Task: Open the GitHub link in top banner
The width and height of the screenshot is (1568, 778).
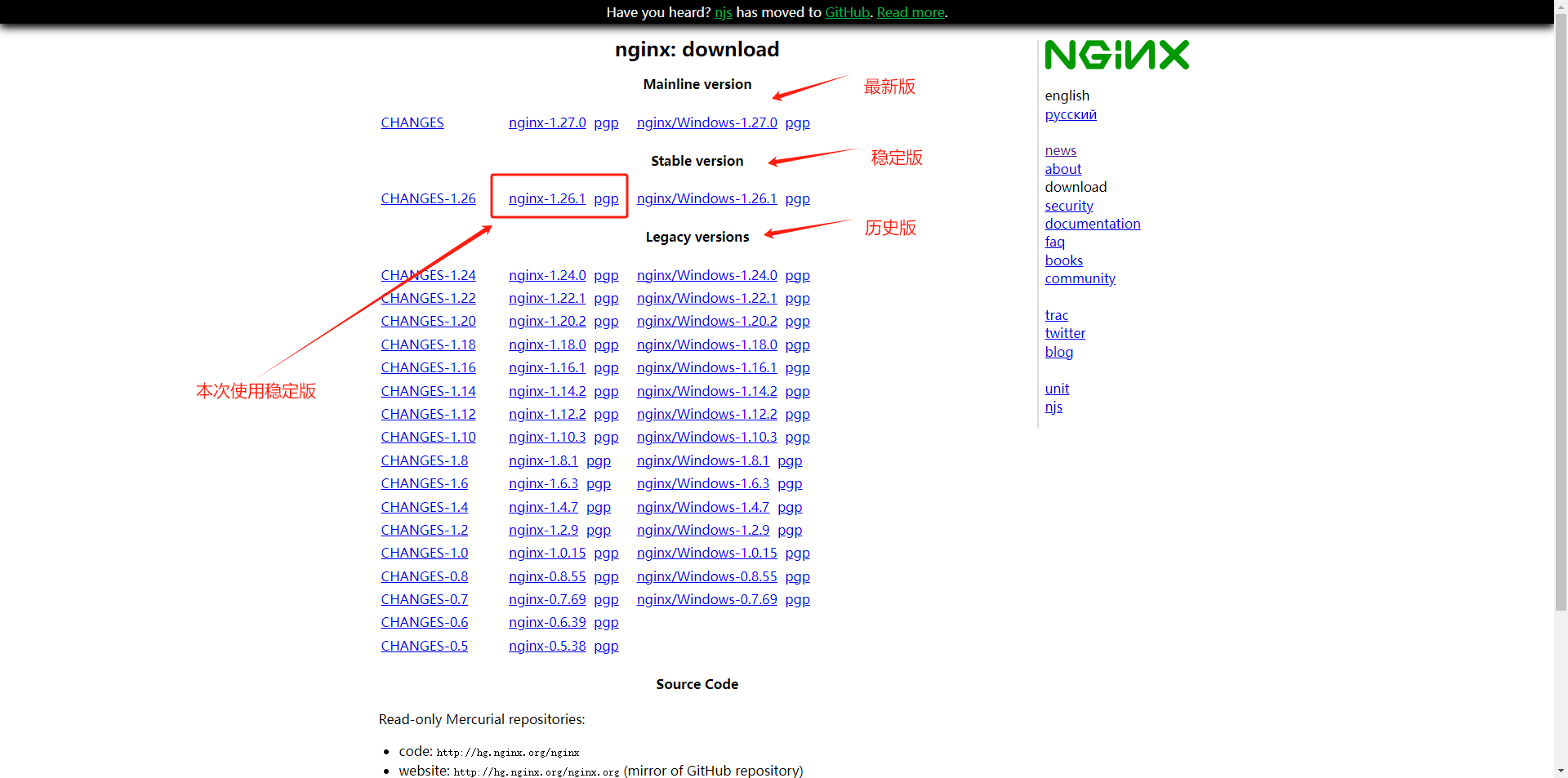Action: pos(847,12)
